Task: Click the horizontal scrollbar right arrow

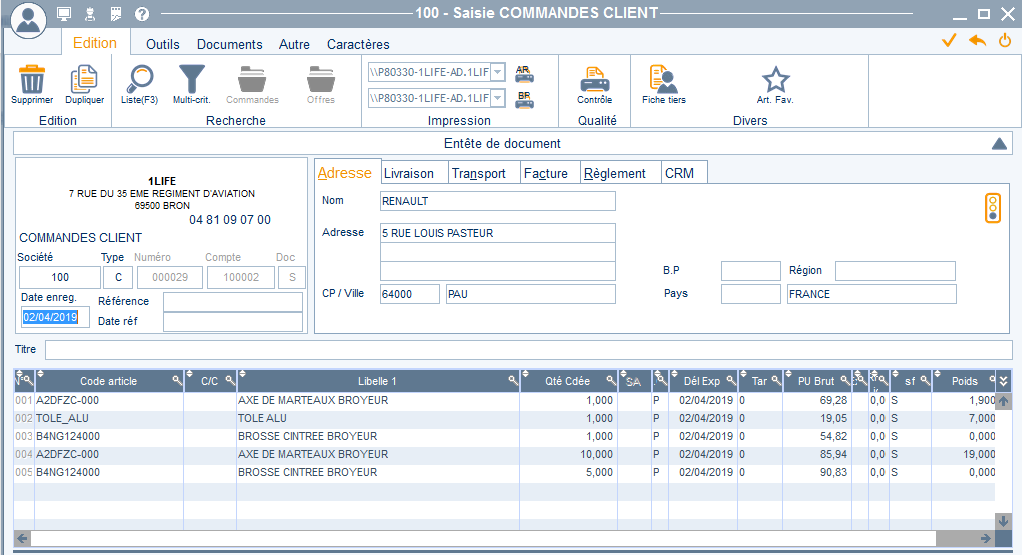Action: 986,538
